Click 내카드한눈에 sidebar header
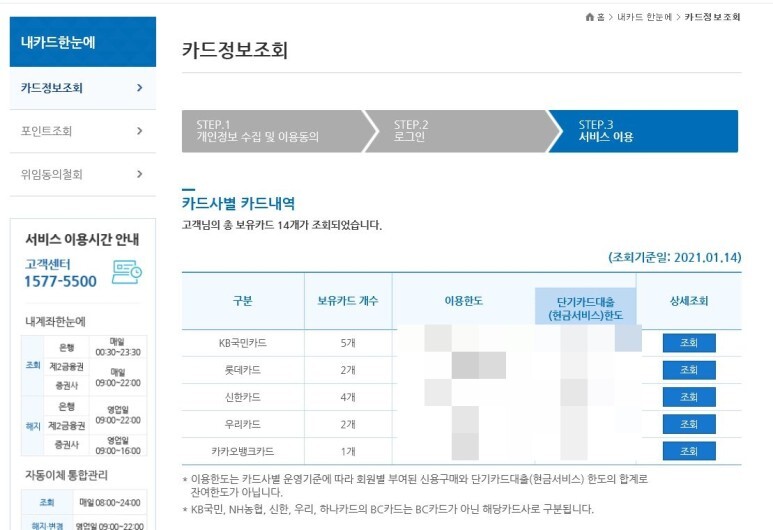Screen dimensions: 773x530 coord(83,42)
